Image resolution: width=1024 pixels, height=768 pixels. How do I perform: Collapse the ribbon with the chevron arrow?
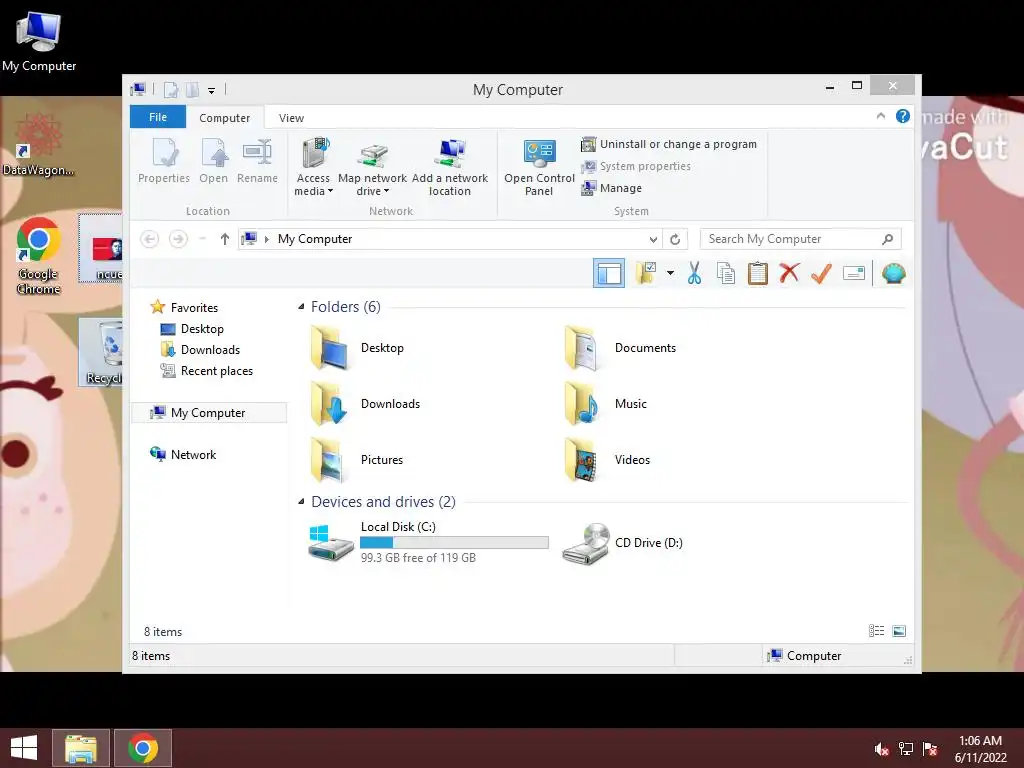point(880,116)
